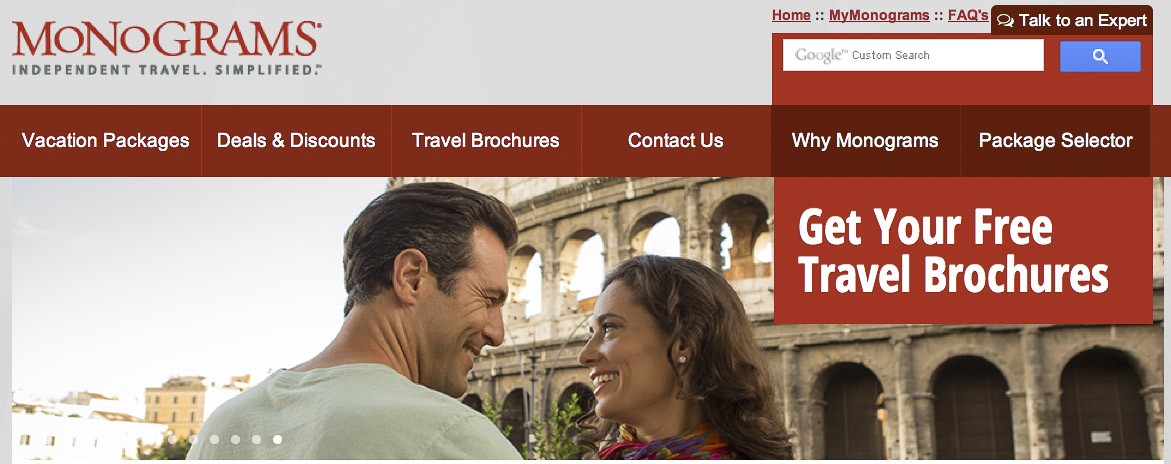The image size is (1171, 464).
Task: Select the first carousel dot
Action: pos(173,439)
